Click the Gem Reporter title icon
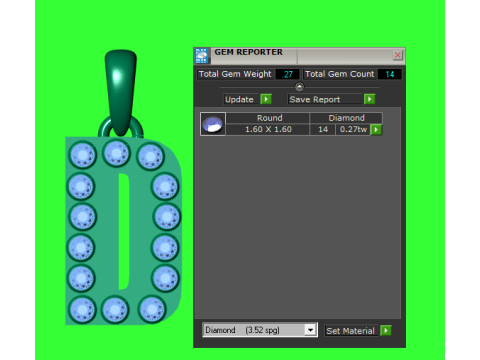Screen dimensions: 480x360 click(202, 56)
